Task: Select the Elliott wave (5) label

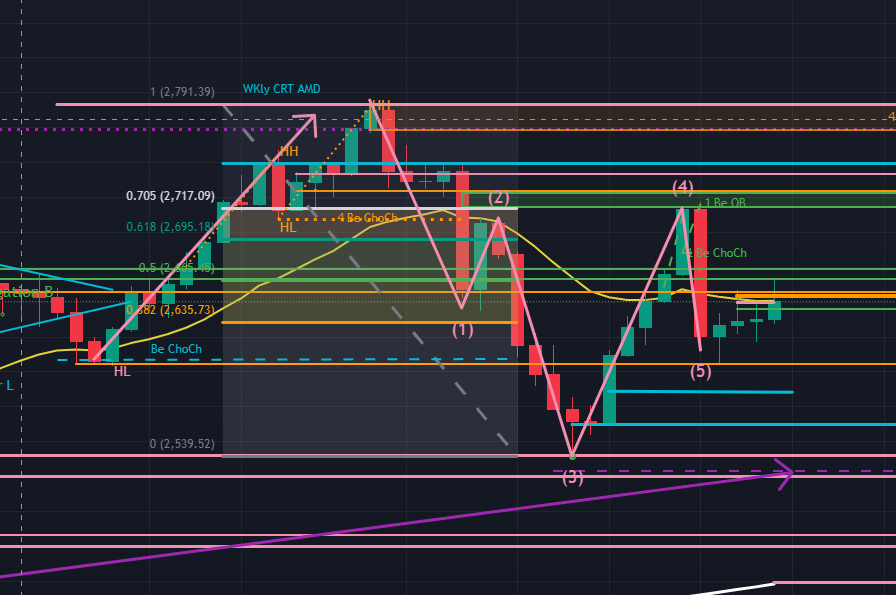Action: pyautogui.click(x=700, y=371)
